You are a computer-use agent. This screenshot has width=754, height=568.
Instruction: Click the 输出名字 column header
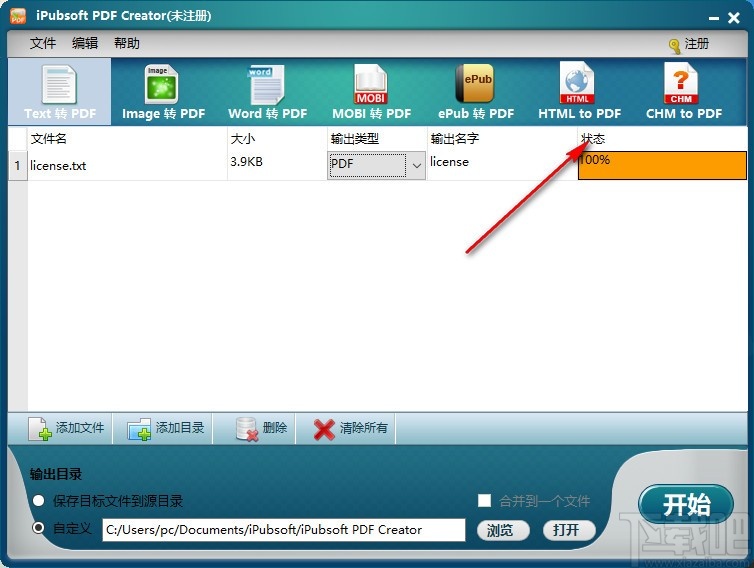[x=502, y=139]
